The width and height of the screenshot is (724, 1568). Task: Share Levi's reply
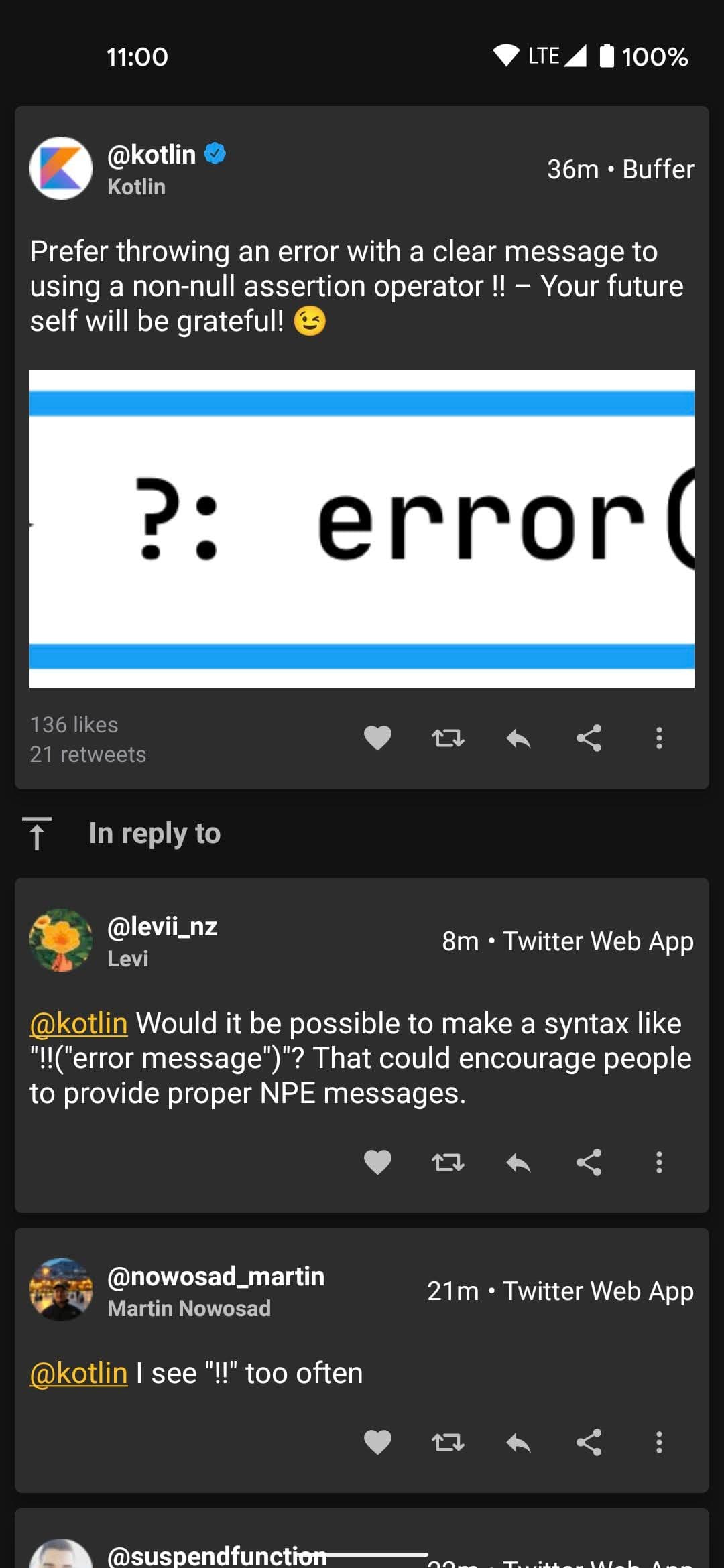[589, 1163]
